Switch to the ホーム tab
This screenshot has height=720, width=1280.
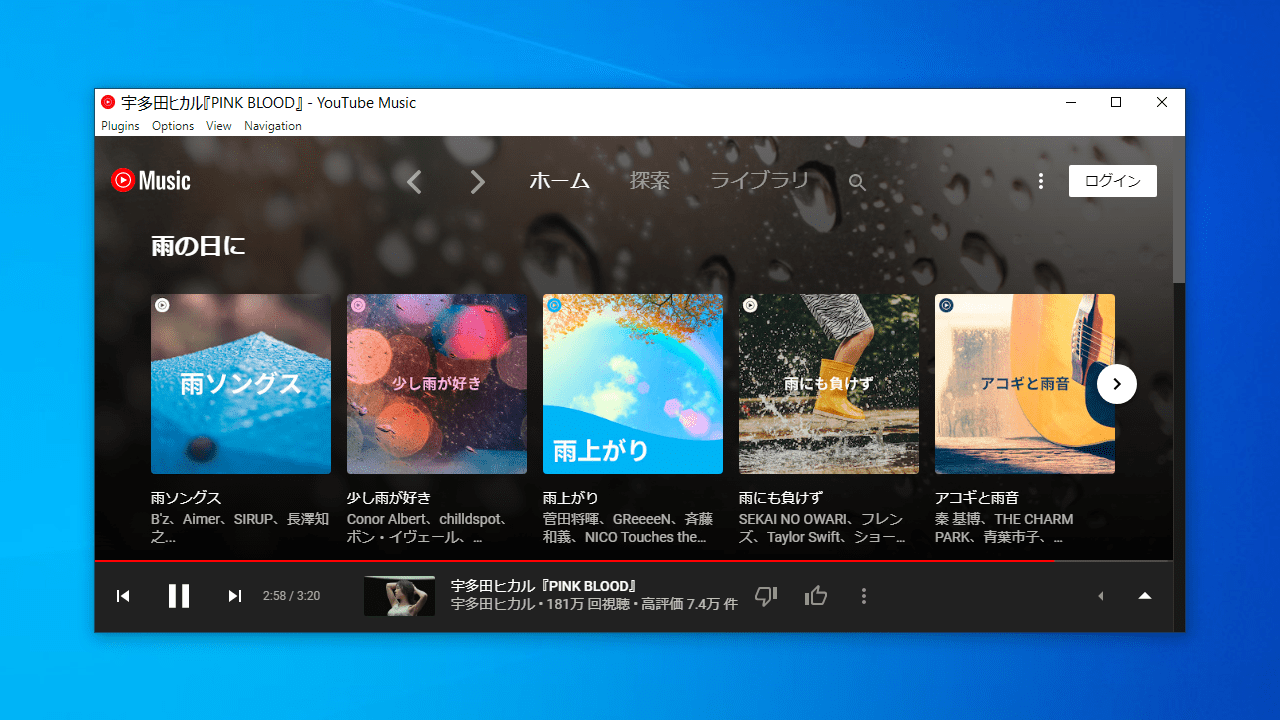559,181
